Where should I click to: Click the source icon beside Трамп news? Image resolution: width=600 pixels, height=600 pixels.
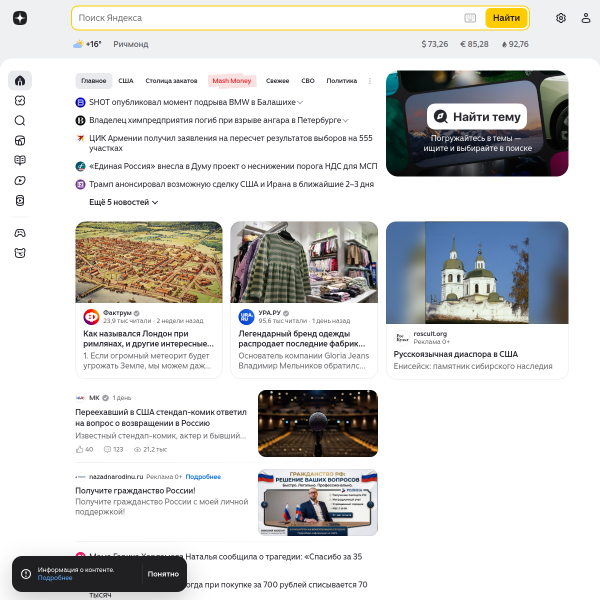click(80, 184)
